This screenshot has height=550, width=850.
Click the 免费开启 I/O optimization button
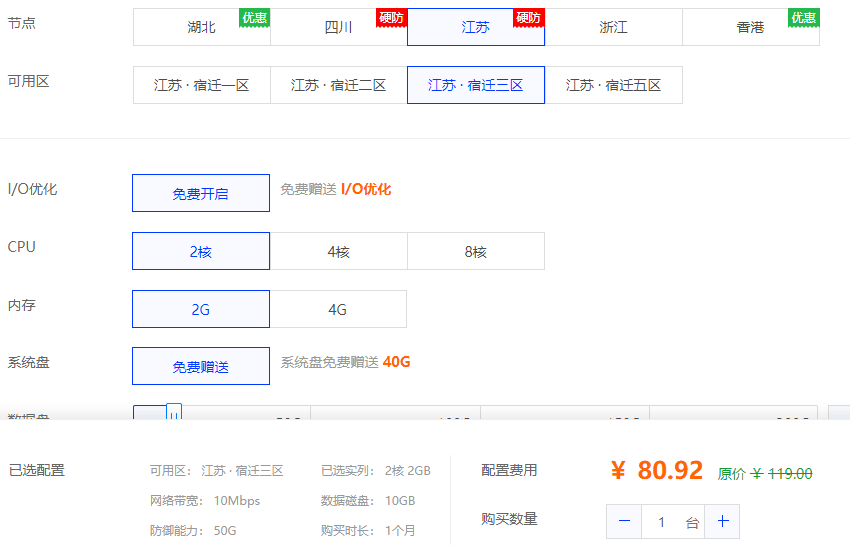tap(201, 193)
